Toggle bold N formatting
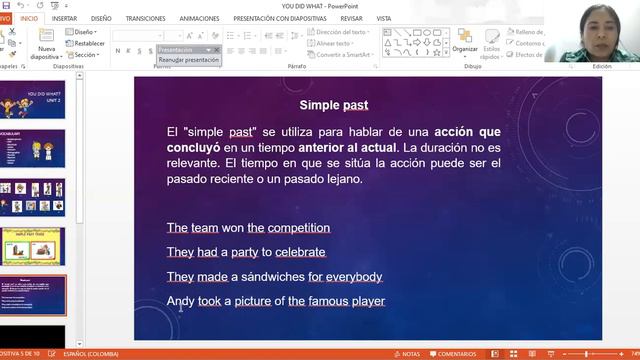Viewport: 640px width, 360px height. point(118,51)
